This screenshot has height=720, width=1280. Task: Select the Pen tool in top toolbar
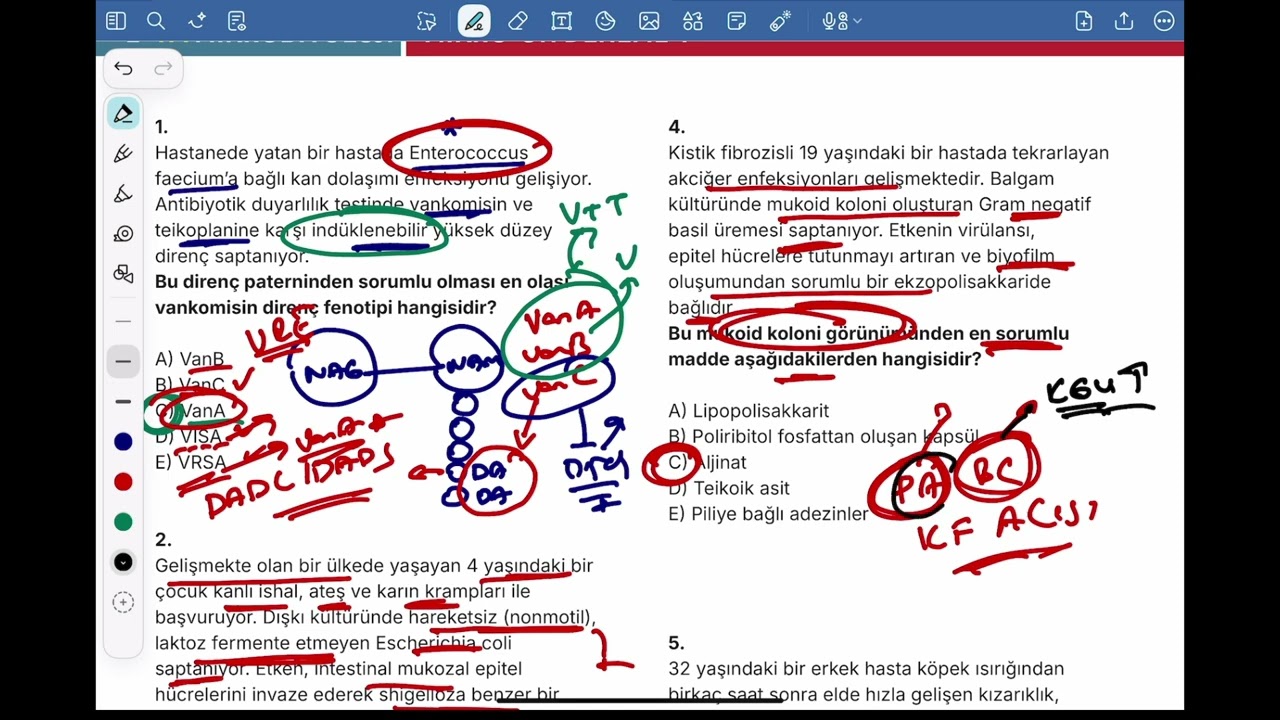click(474, 20)
